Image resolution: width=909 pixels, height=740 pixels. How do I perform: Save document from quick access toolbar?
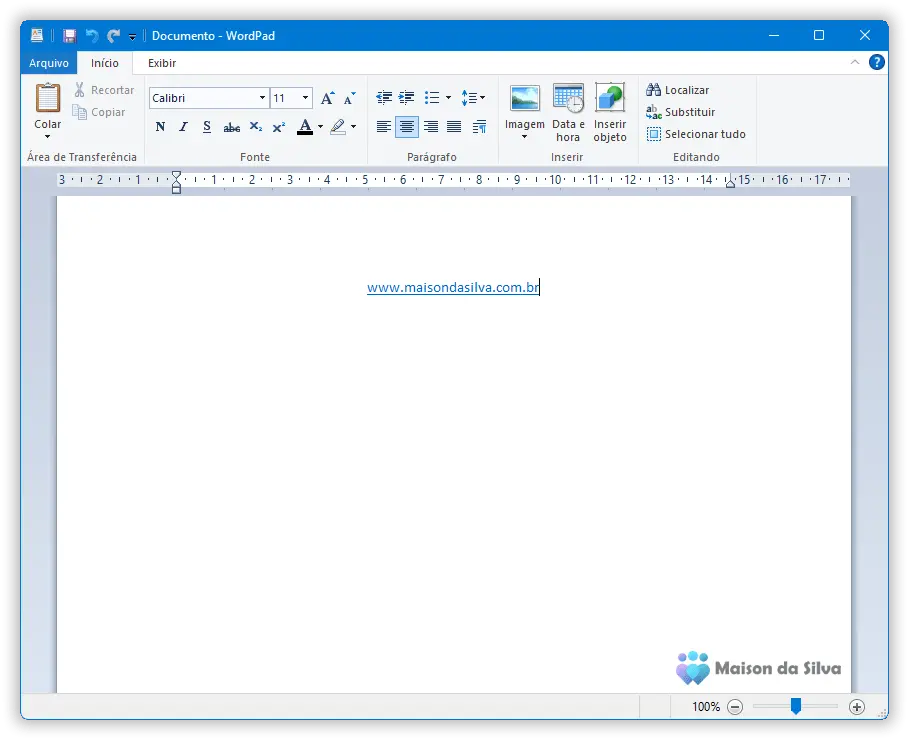[69, 36]
